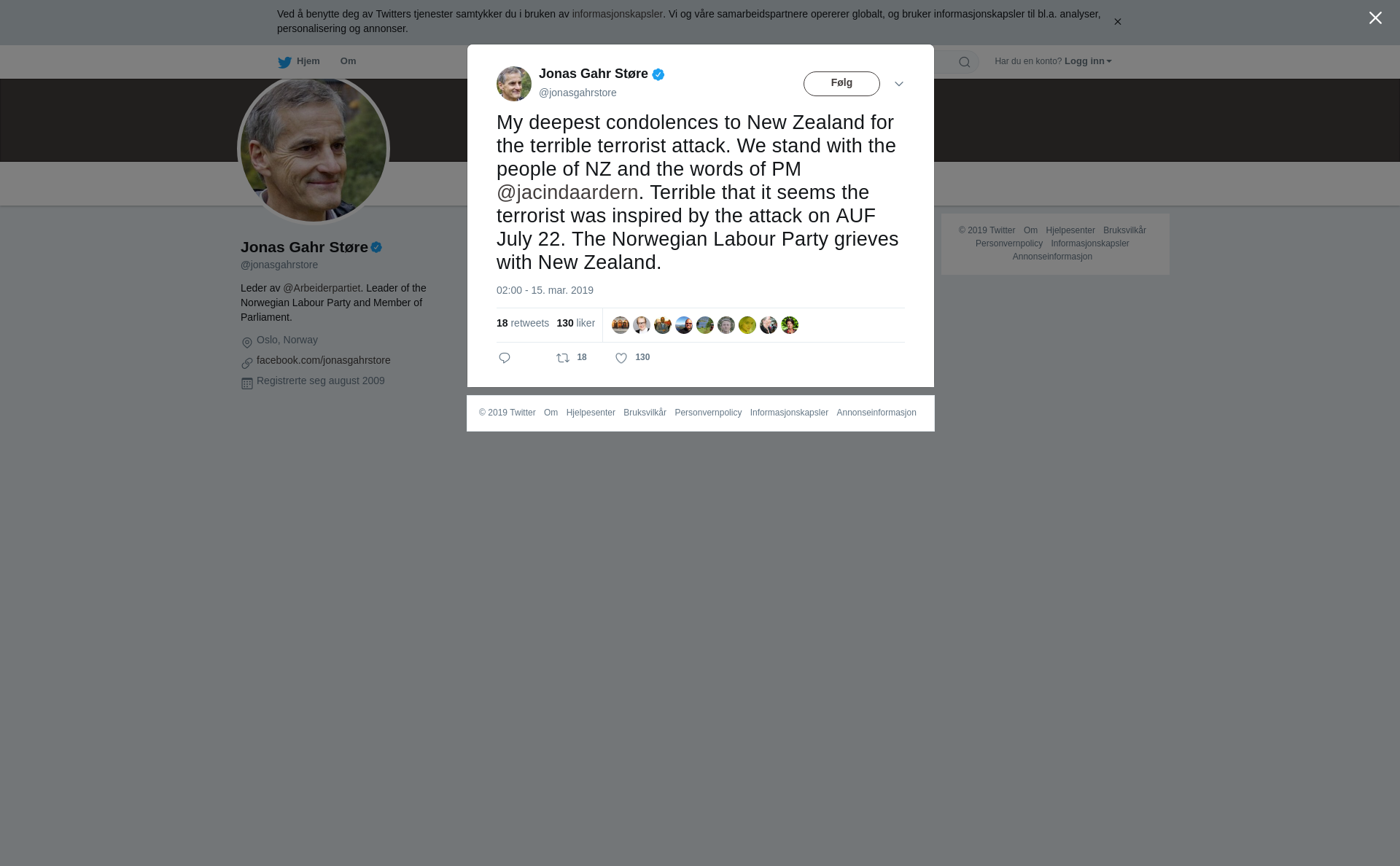
Task: Click the reply speech bubble icon
Action: pos(505,358)
